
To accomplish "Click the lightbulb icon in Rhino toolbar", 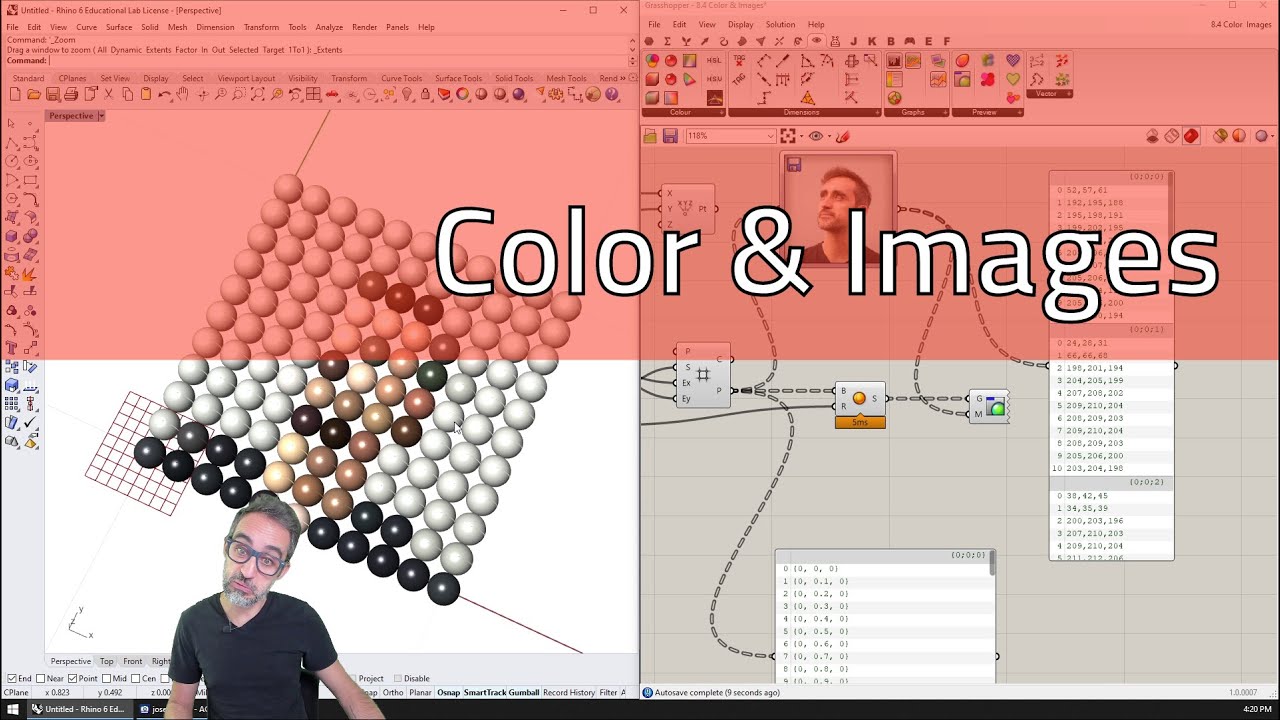I will (407, 94).
